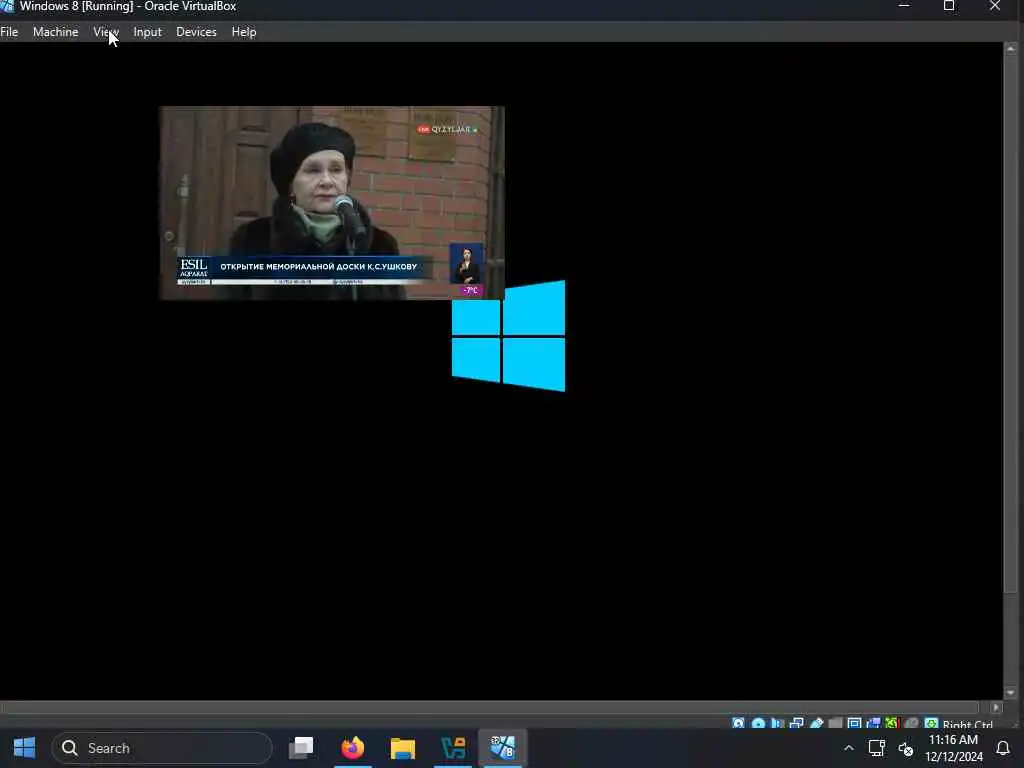1024x768 pixels.
Task: Click the news video thumbnail in the VM
Action: tap(332, 202)
